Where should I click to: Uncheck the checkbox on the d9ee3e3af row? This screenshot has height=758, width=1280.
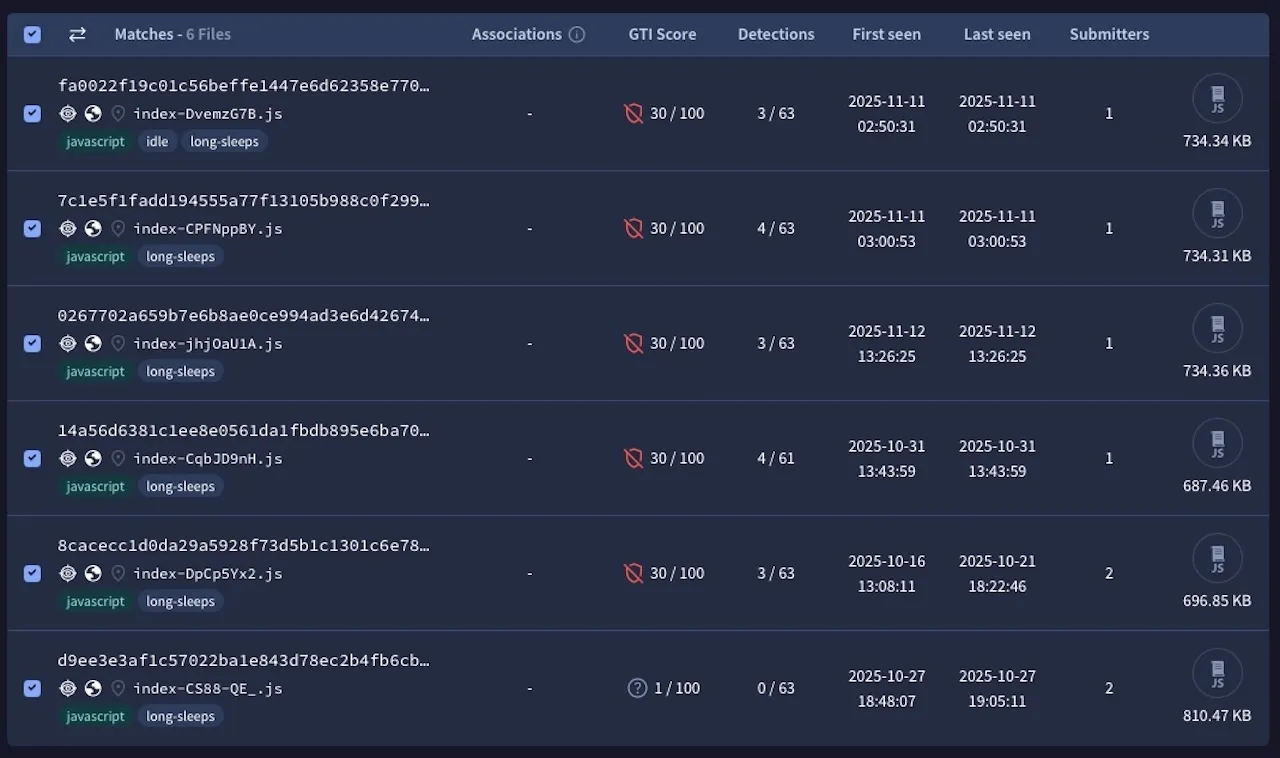32,688
